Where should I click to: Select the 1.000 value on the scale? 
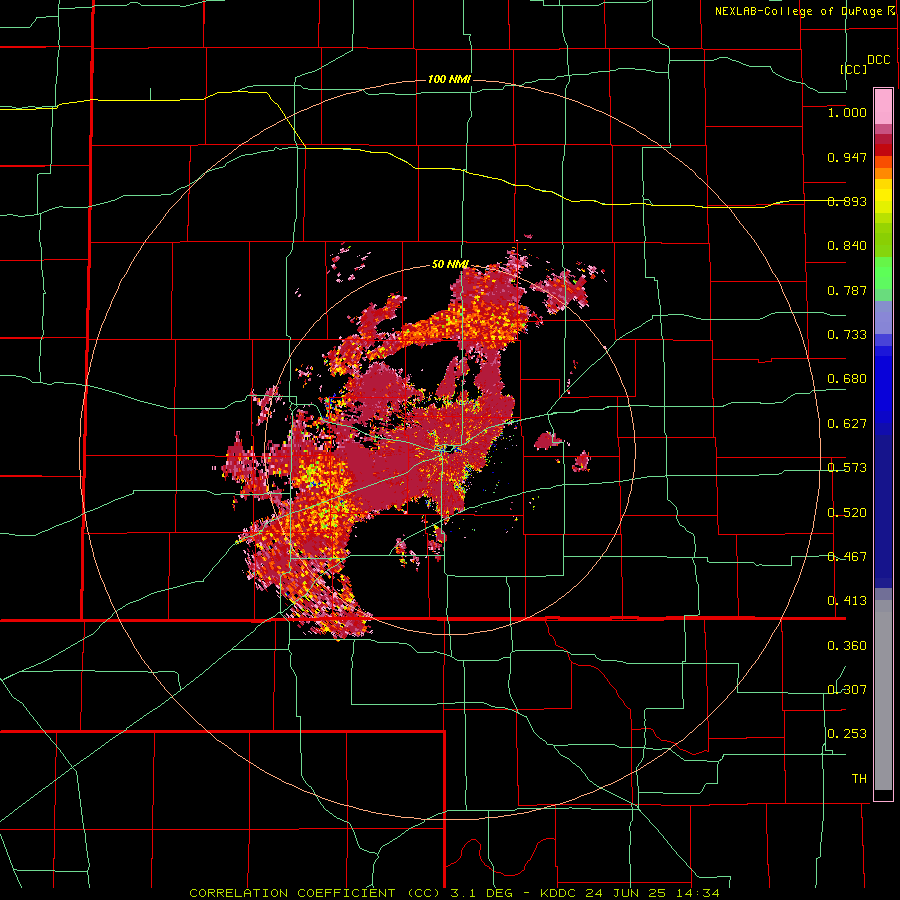[847, 112]
